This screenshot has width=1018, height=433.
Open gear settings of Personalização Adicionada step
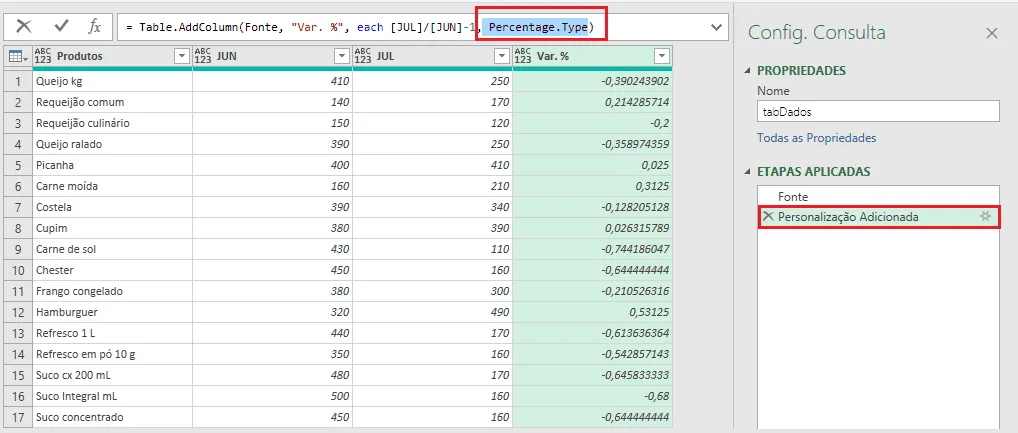pyautogui.click(x=986, y=217)
